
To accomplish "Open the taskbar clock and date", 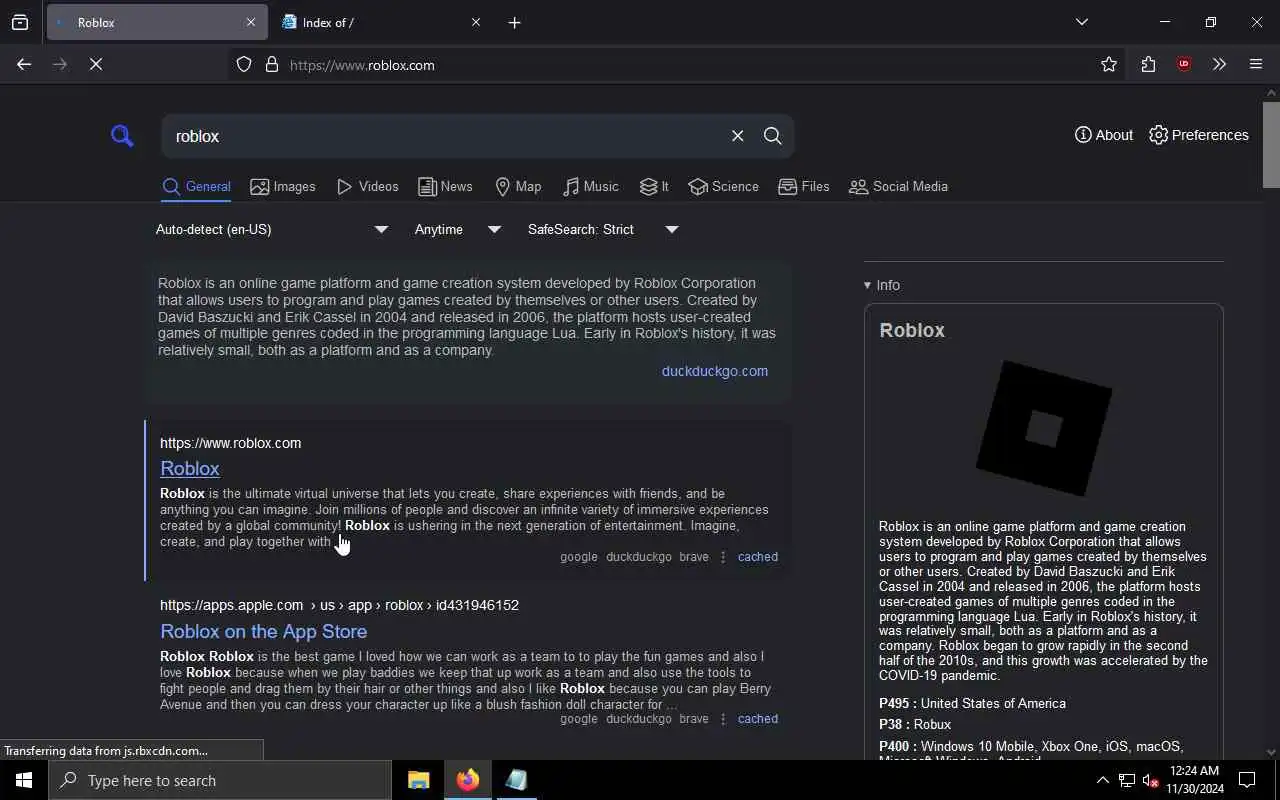I will pos(1195,780).
